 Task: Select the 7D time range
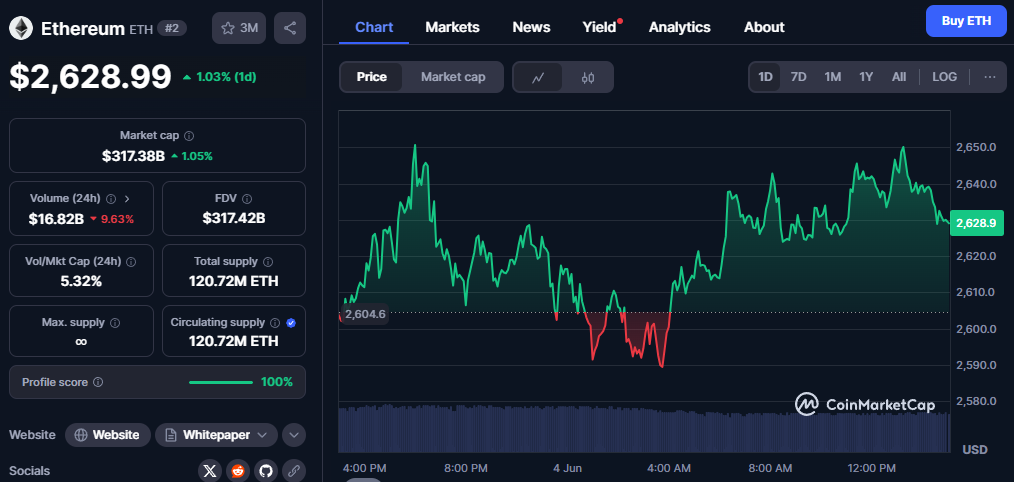(799, 77)
